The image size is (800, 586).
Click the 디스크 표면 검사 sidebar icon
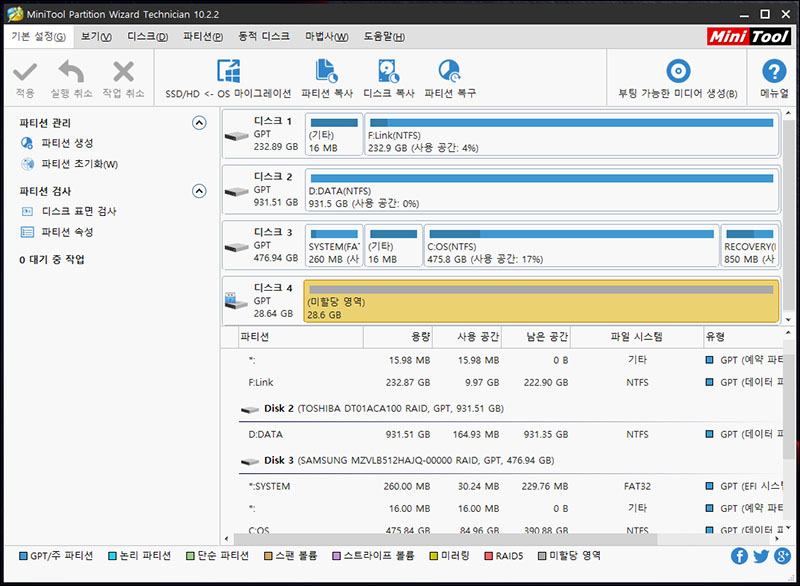point(27,211)
